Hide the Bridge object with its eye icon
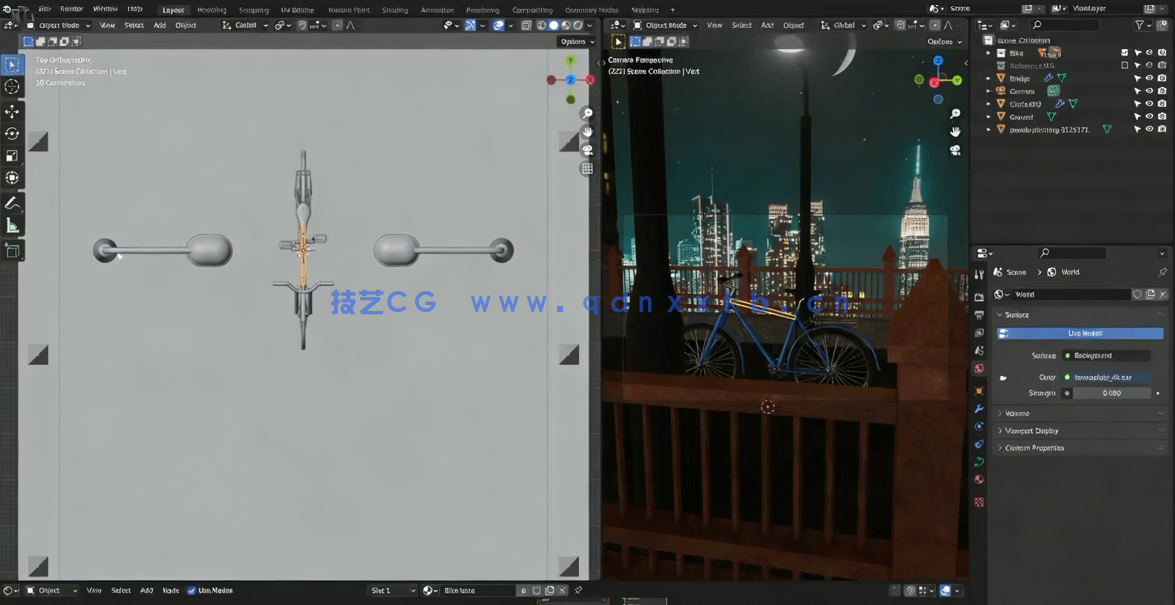 pos(1148,78)
